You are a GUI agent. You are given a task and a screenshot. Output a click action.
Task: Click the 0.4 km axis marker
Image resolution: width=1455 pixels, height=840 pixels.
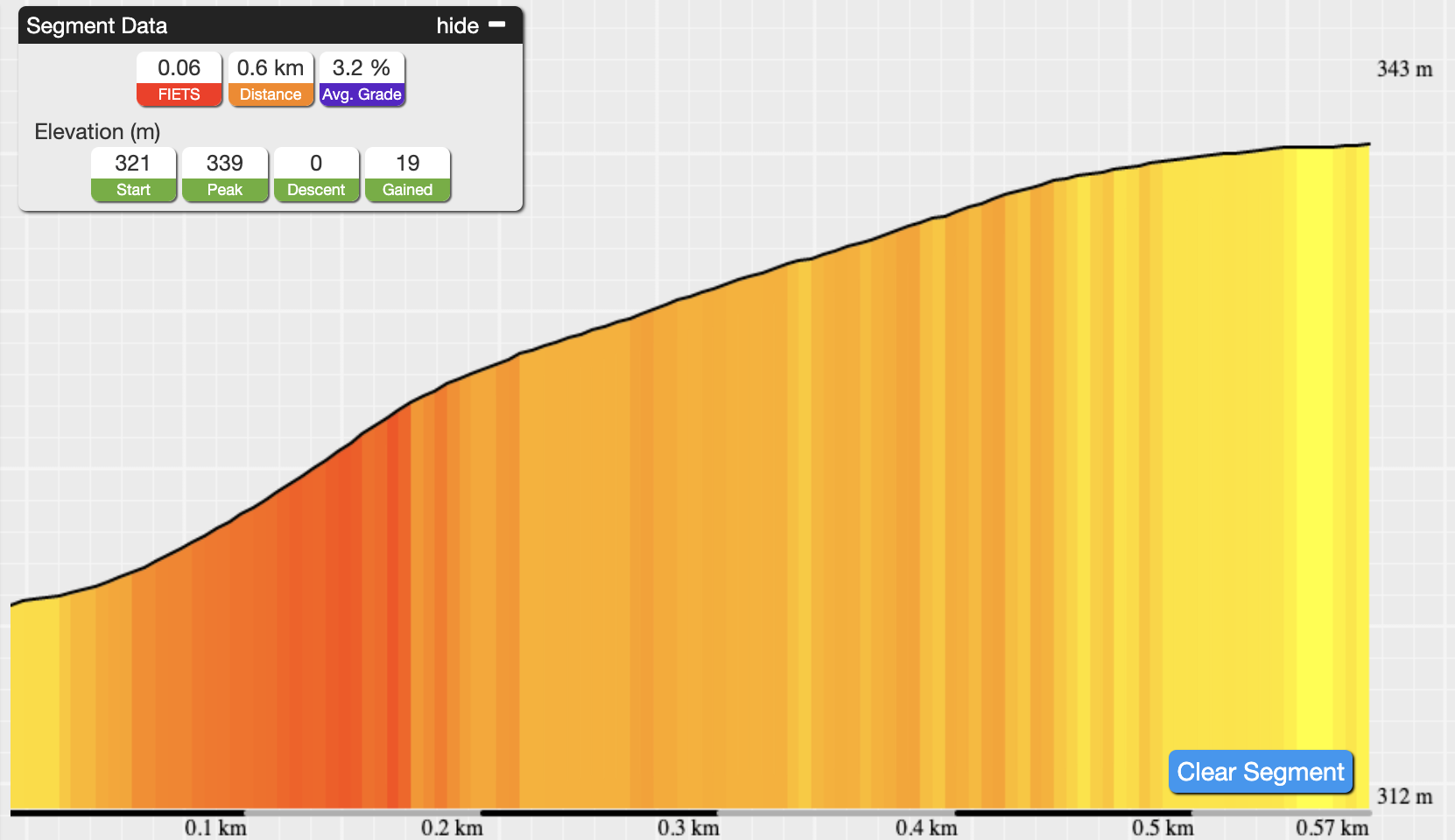[926, 828]
